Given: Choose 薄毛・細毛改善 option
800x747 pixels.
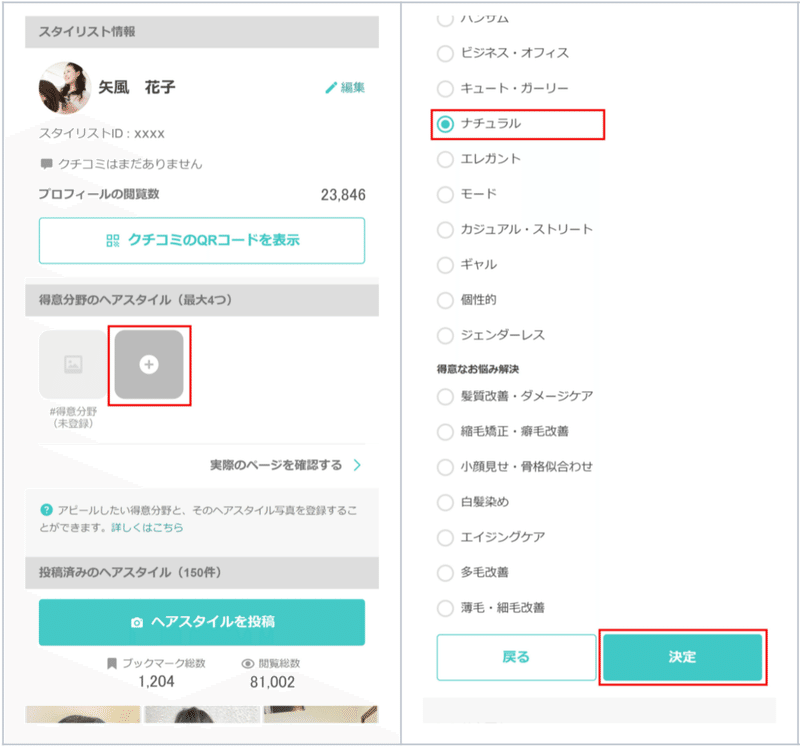Looking at the screenshot, I should tap(445, 608).
